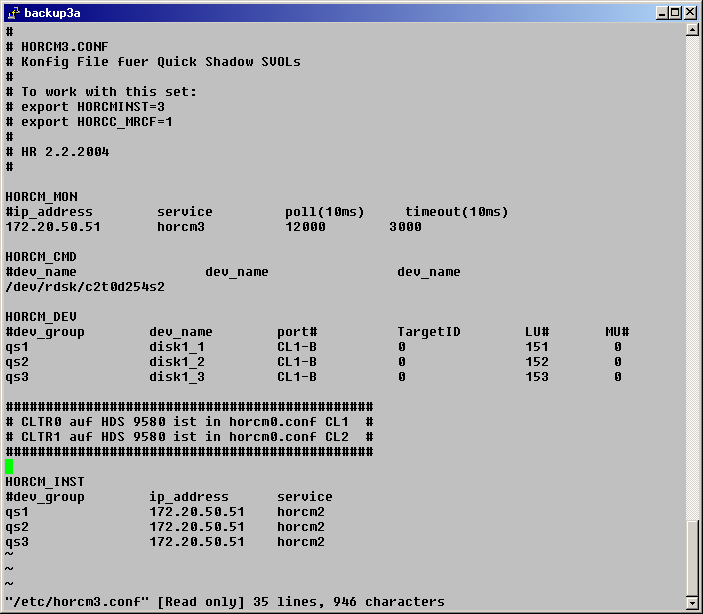Click the scrollbar down arrow
Image resolution: width=703 pixels, height=614 pixels.
point(692,603)
